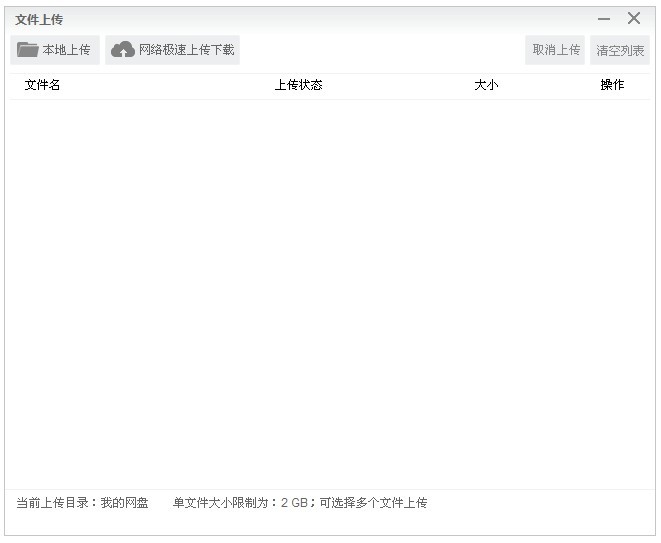Clear the list with 清空列表

(620, 50)
